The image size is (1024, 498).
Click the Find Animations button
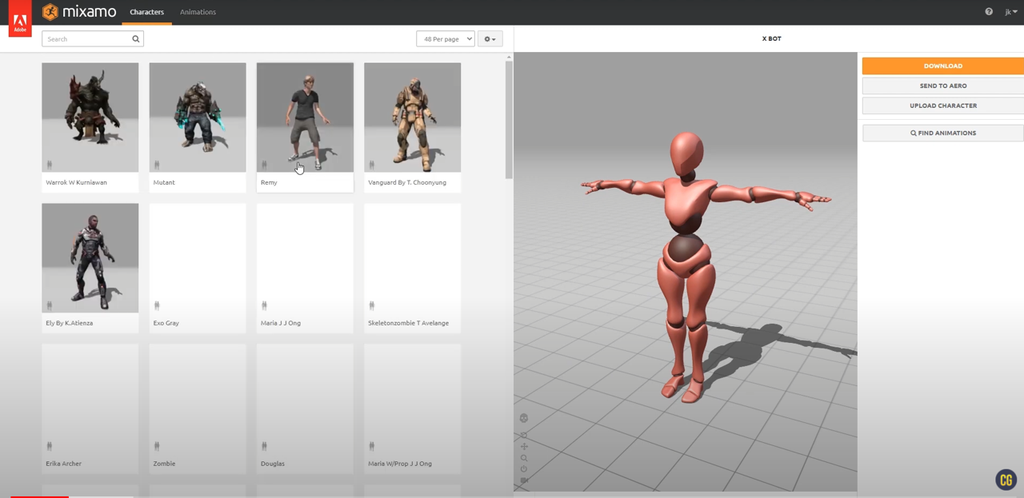point(943,132)
